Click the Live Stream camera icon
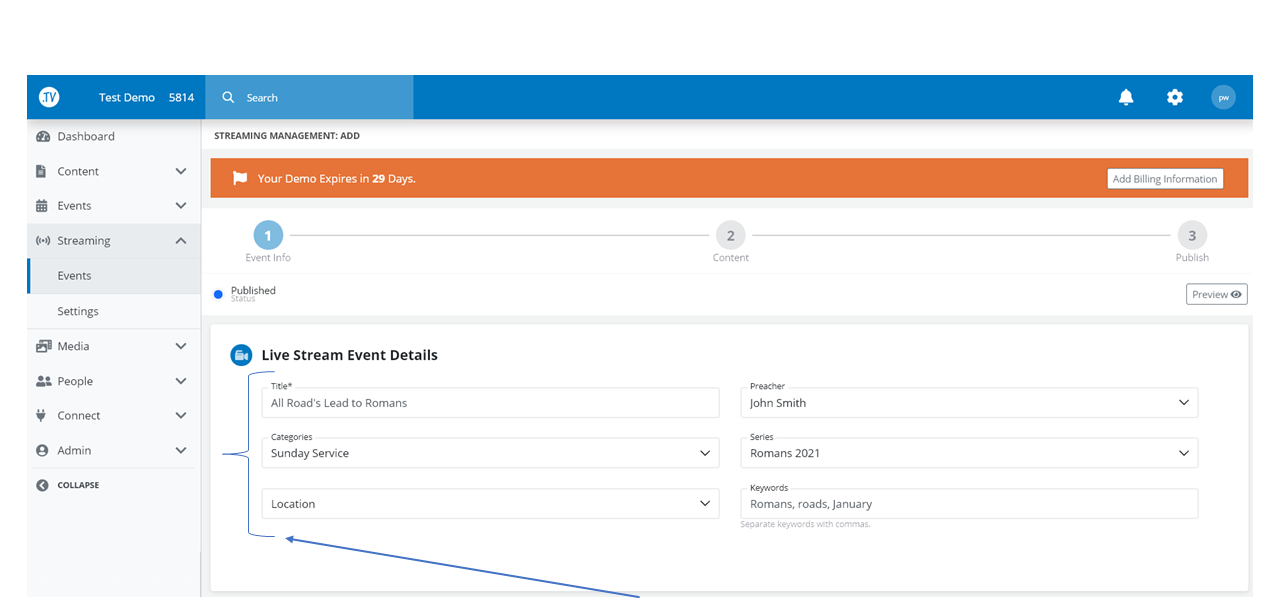This screenshot has height=602, width=1280. pyautogui.click(x=241, y=355)
